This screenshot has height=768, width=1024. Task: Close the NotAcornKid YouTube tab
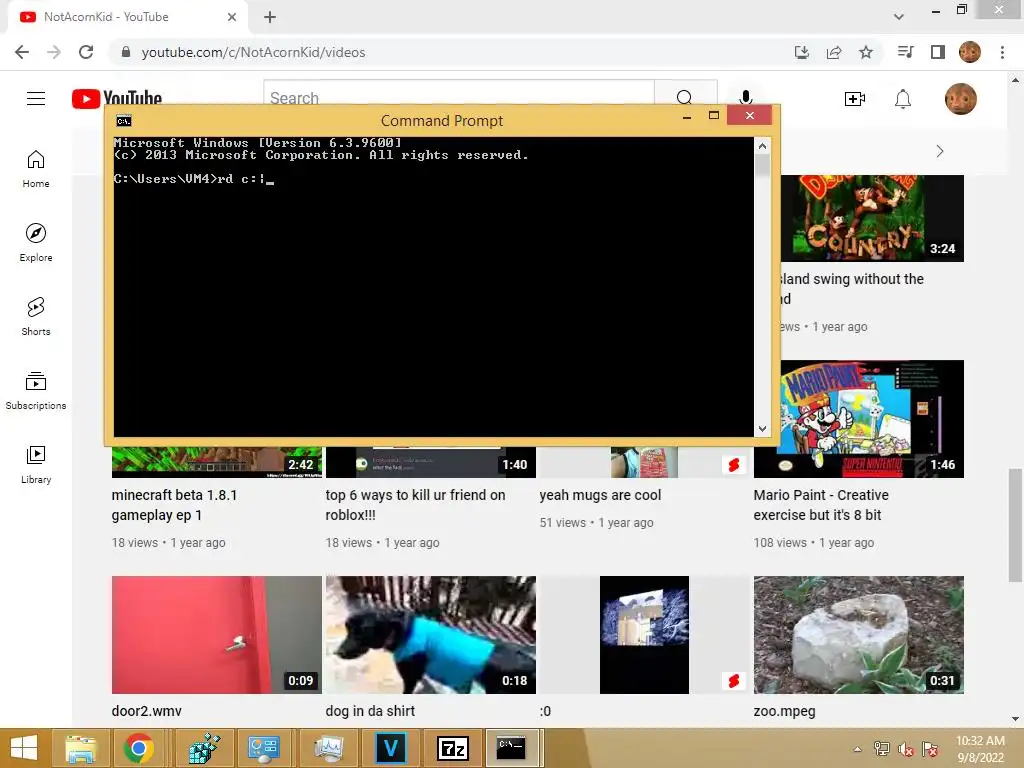tap(232, 17)
